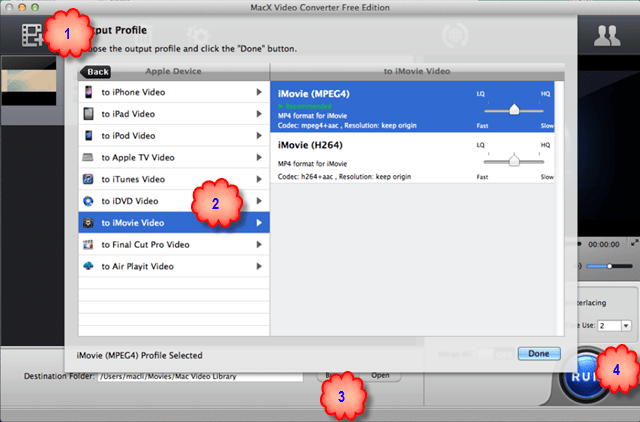Image resolution: width=640 pixels, height=422 pixels.
Task: Click the Done button
Action: click(x=539, y=354)
